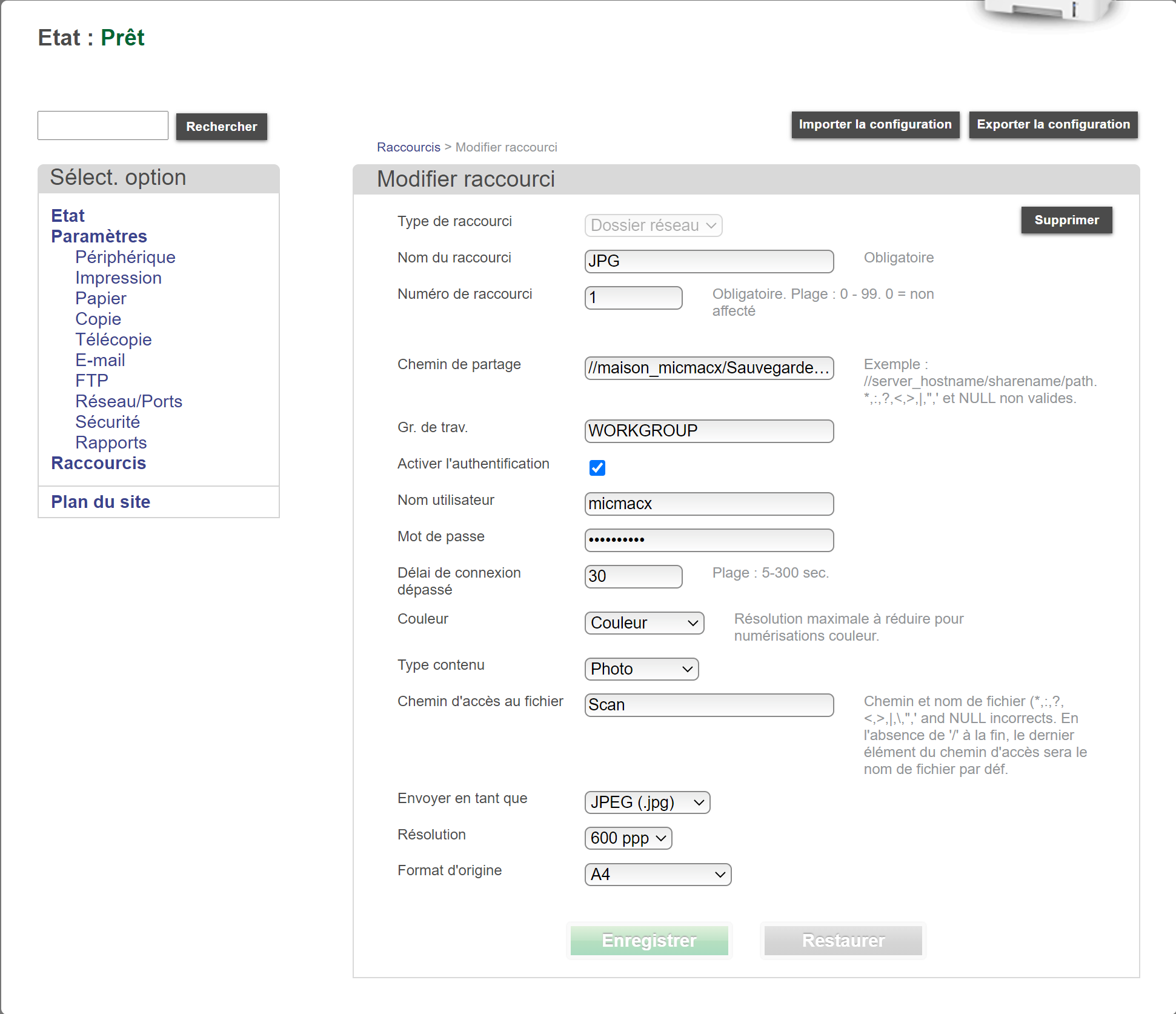Screen dimensions: 1176x1014
Task: Expand the Type contenu Photo dropdown
Action: [x=641, y=669]
